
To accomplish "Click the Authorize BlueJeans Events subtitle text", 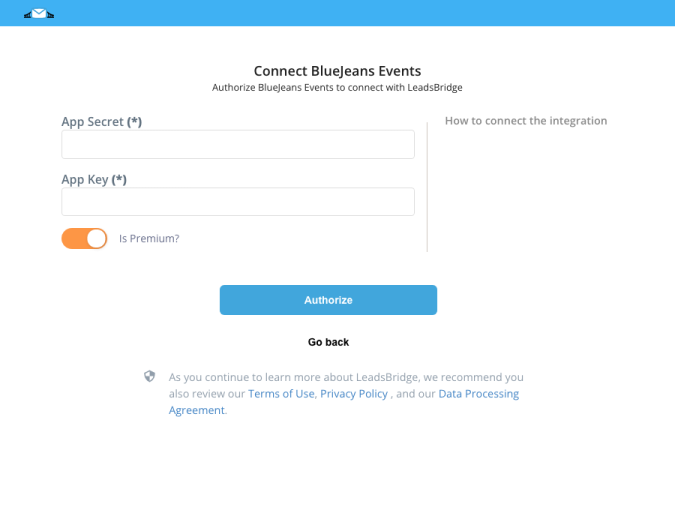I will [338, 88].
